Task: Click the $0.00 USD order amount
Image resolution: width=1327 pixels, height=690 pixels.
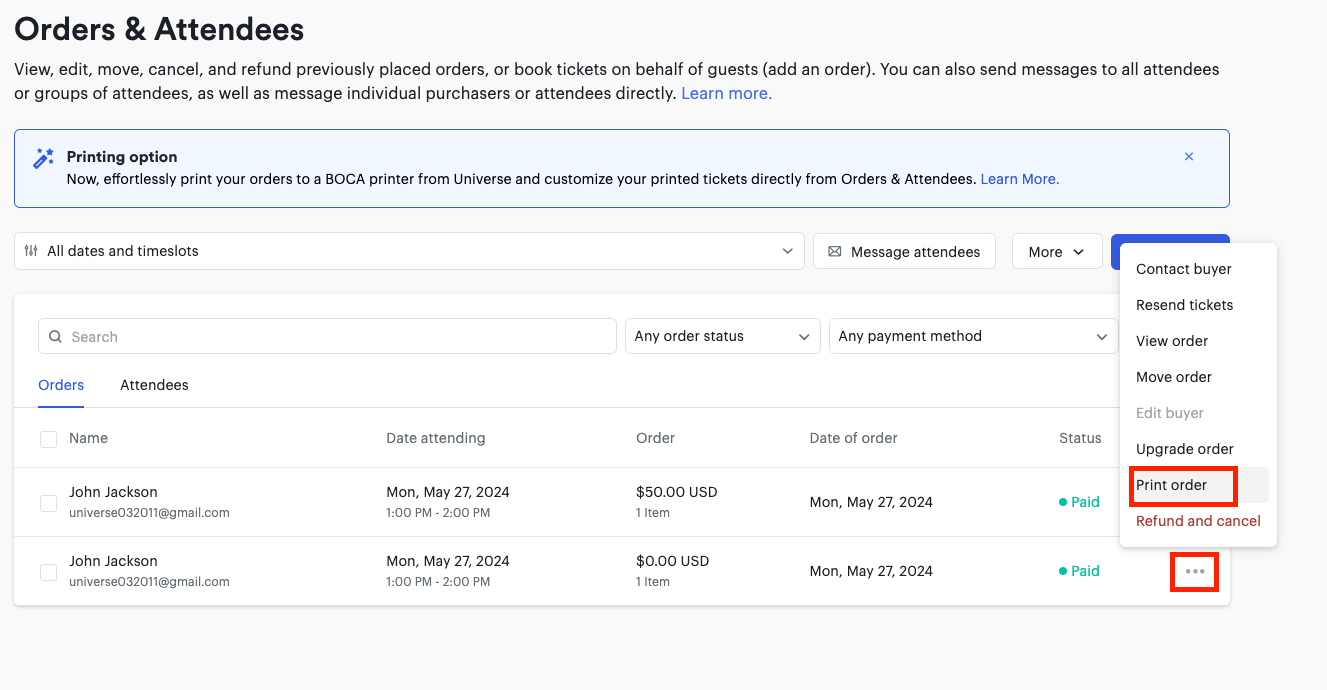Action: click(x=673, y=561)
